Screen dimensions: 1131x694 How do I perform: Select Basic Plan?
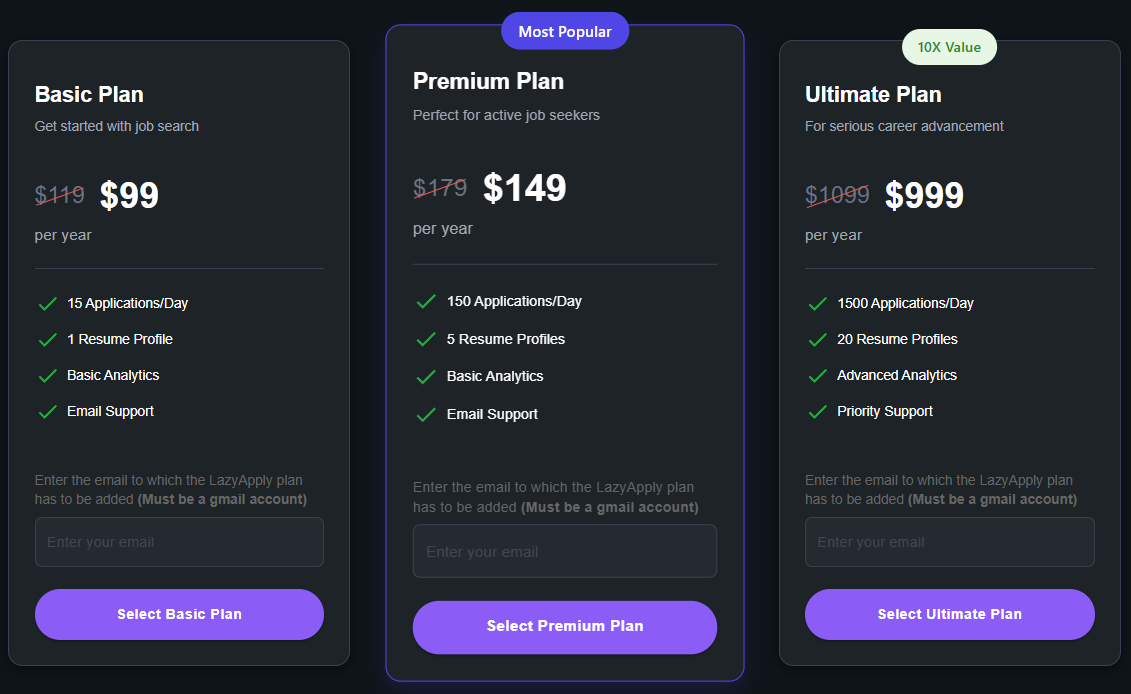click(179, 614)
